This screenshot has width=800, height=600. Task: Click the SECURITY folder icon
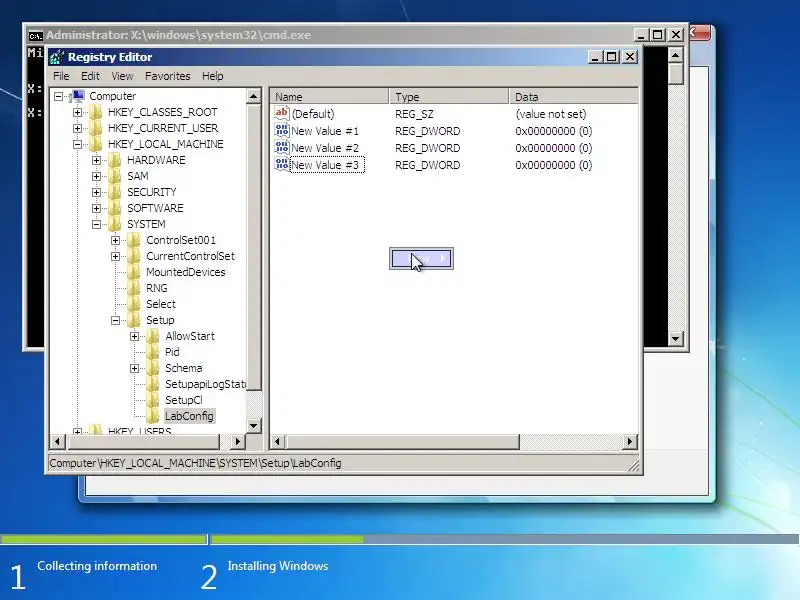(x=115, y=192)
